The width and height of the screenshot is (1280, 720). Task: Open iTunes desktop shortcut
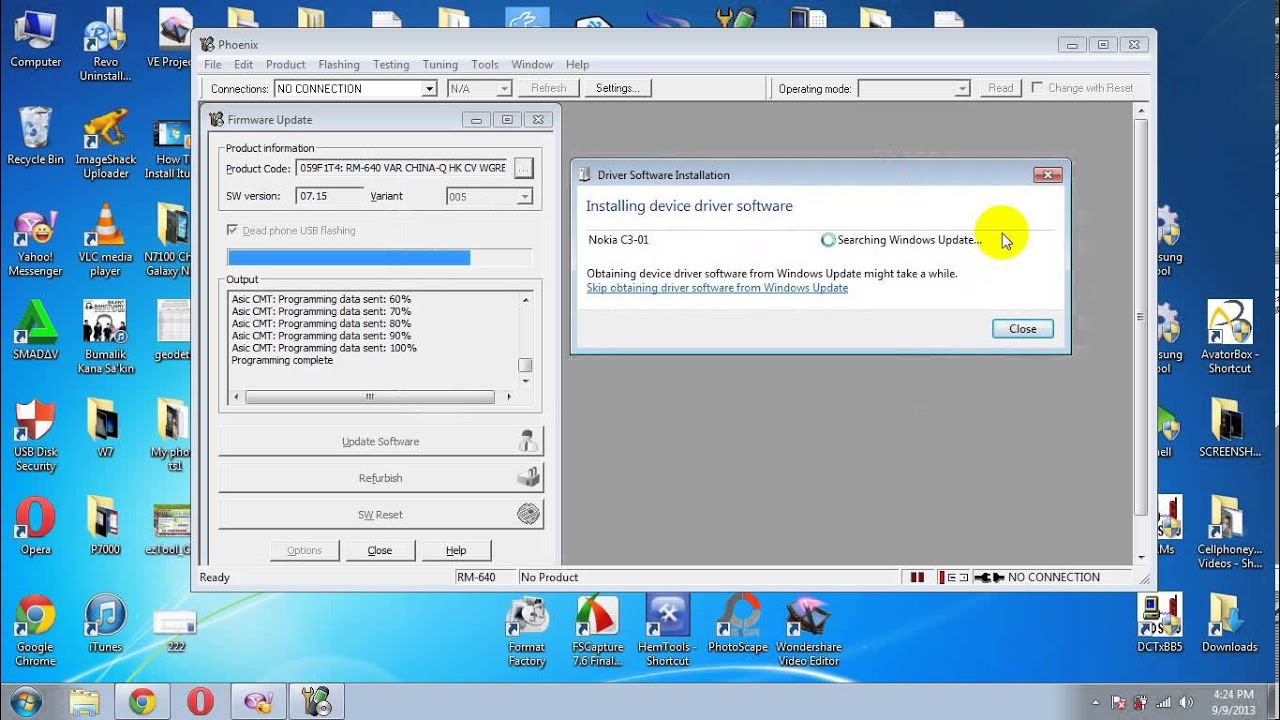[x=105, y=624]
